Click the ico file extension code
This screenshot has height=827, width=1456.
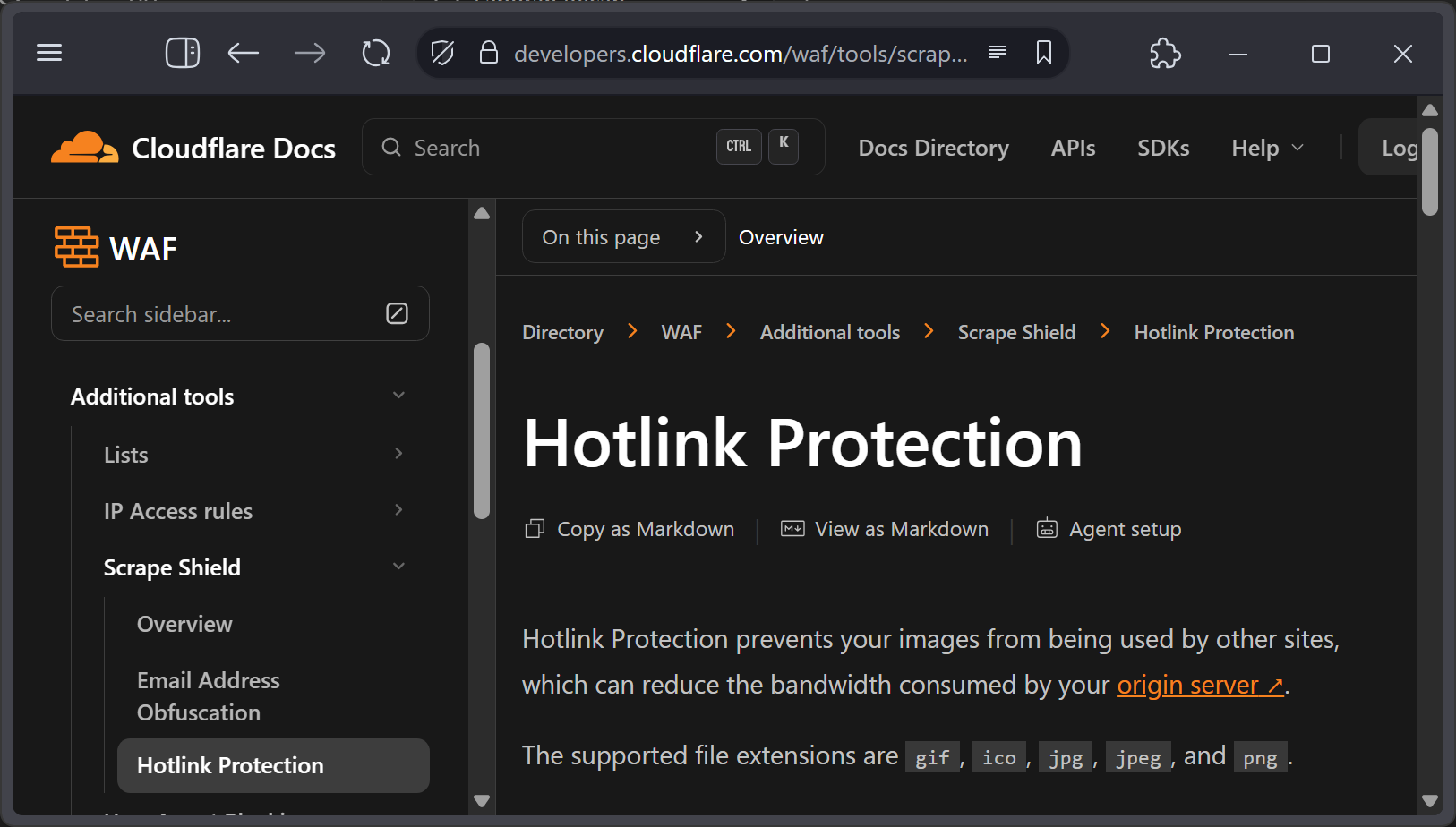999,757
